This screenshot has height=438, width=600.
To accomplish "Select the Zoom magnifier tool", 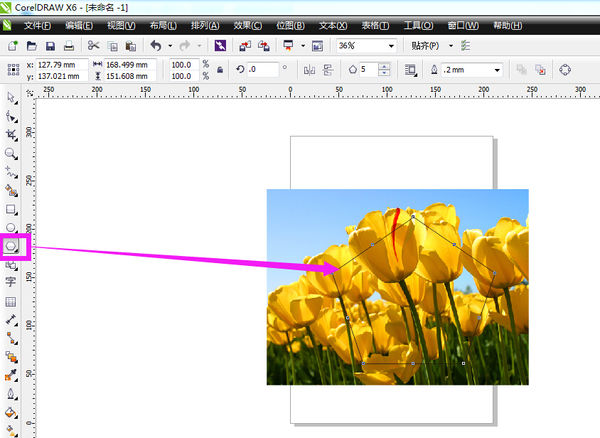I will pyautogui.click(x=11, y=153).
